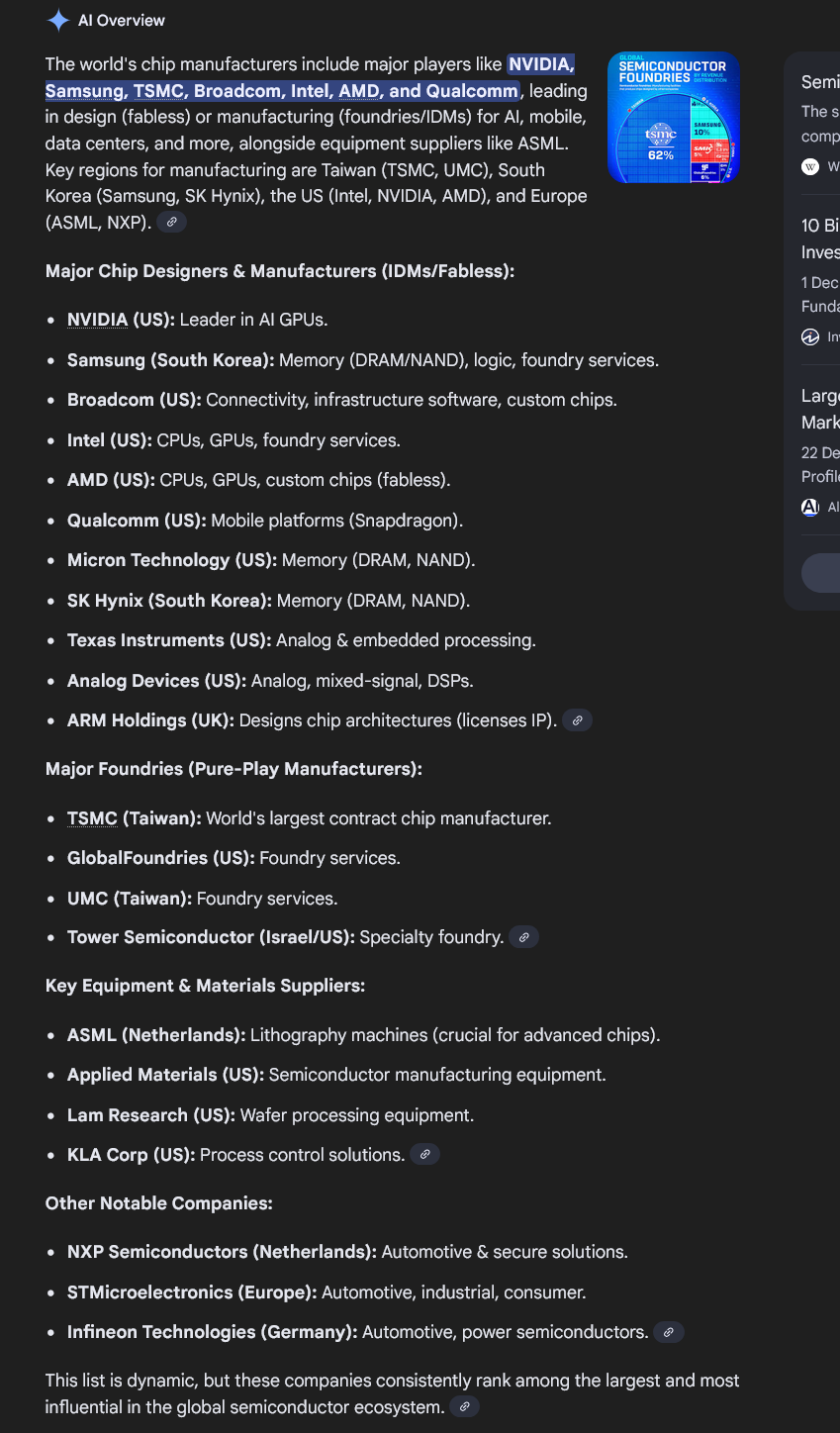Open source link chip beside ARM Holdings line
The image size is (840, 1433).
tap(577, 720)
